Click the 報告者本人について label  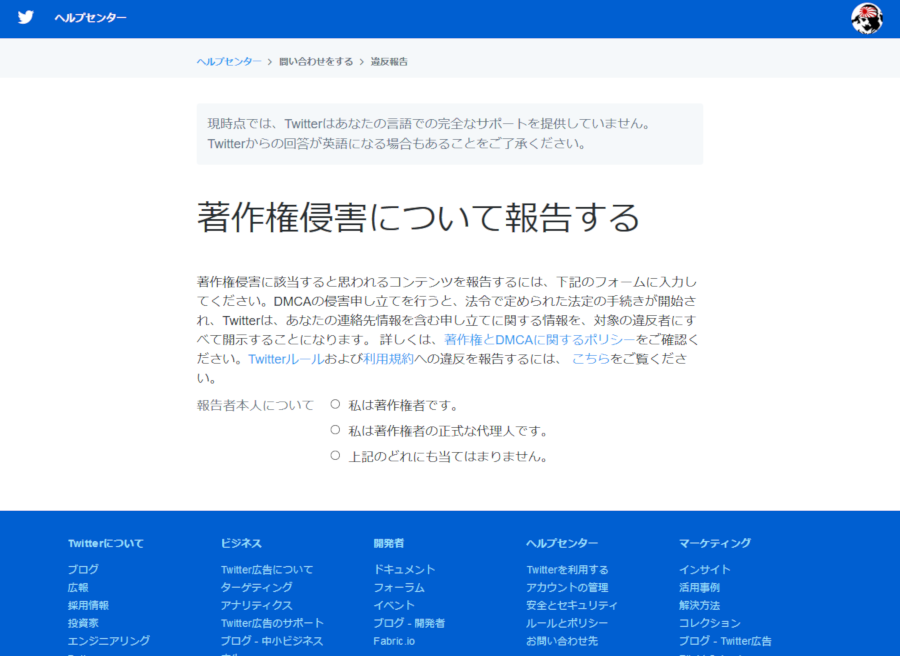(255, 405)
